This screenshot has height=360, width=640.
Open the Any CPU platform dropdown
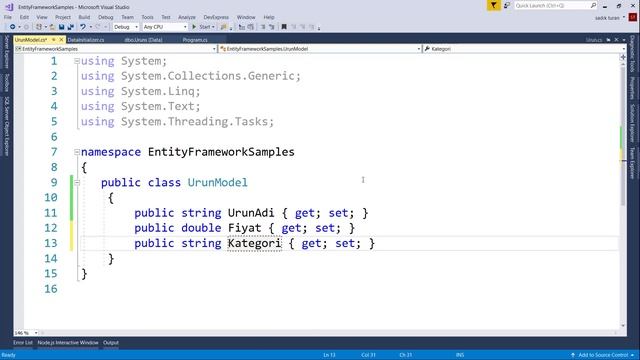click(x=165, y=27)
